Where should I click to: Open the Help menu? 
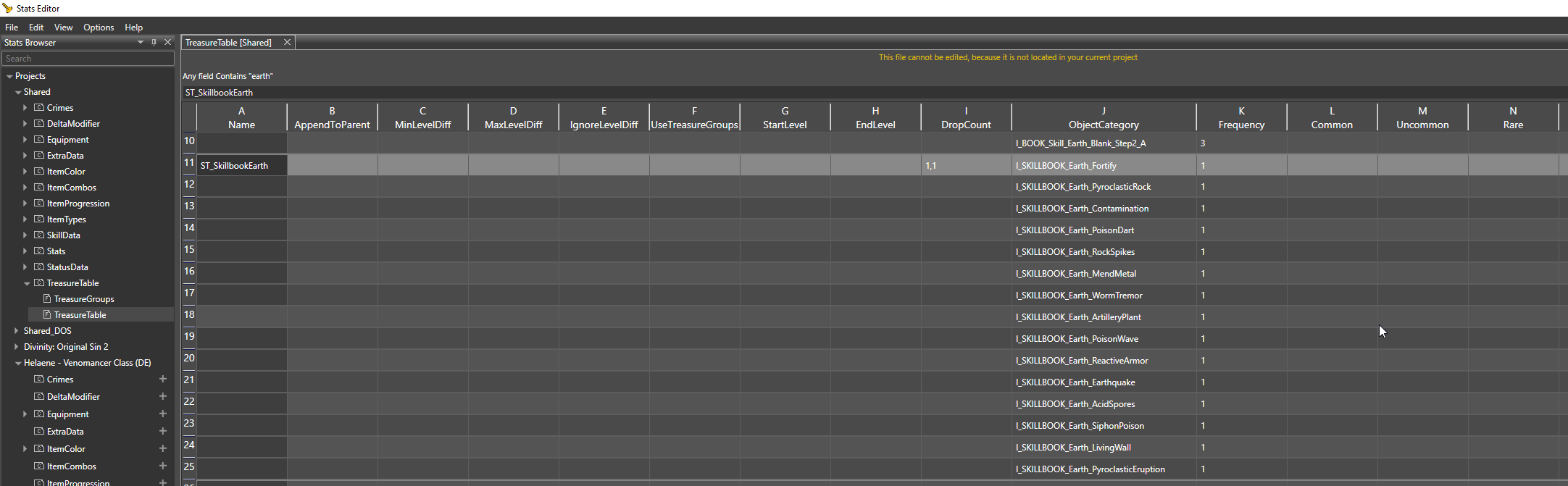point(133,28)
